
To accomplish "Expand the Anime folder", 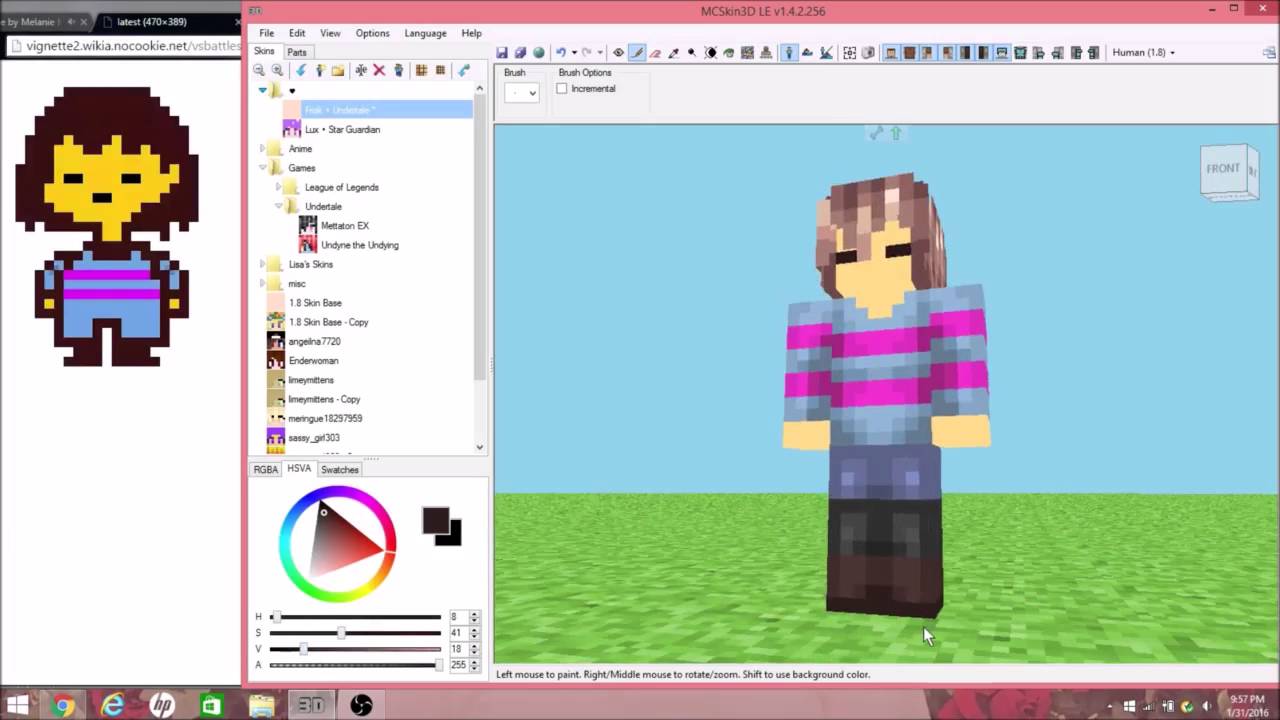I will [x=263, y=148].
